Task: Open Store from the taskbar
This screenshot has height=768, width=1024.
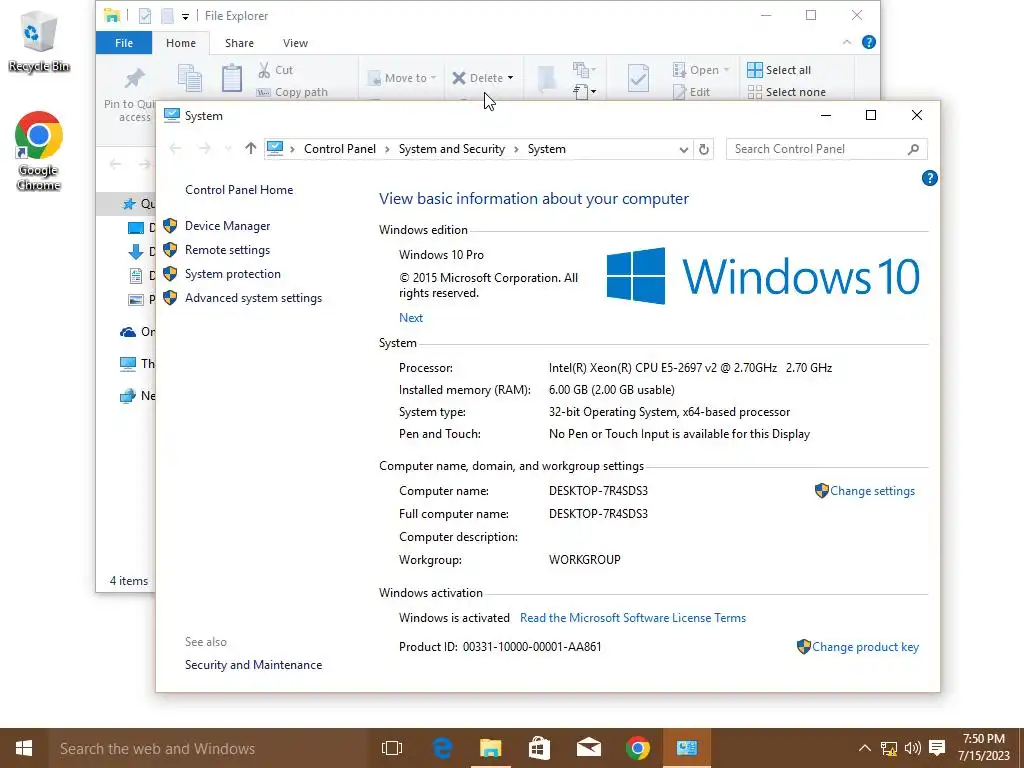Action: pyautogui.click(x=539, y=748)
